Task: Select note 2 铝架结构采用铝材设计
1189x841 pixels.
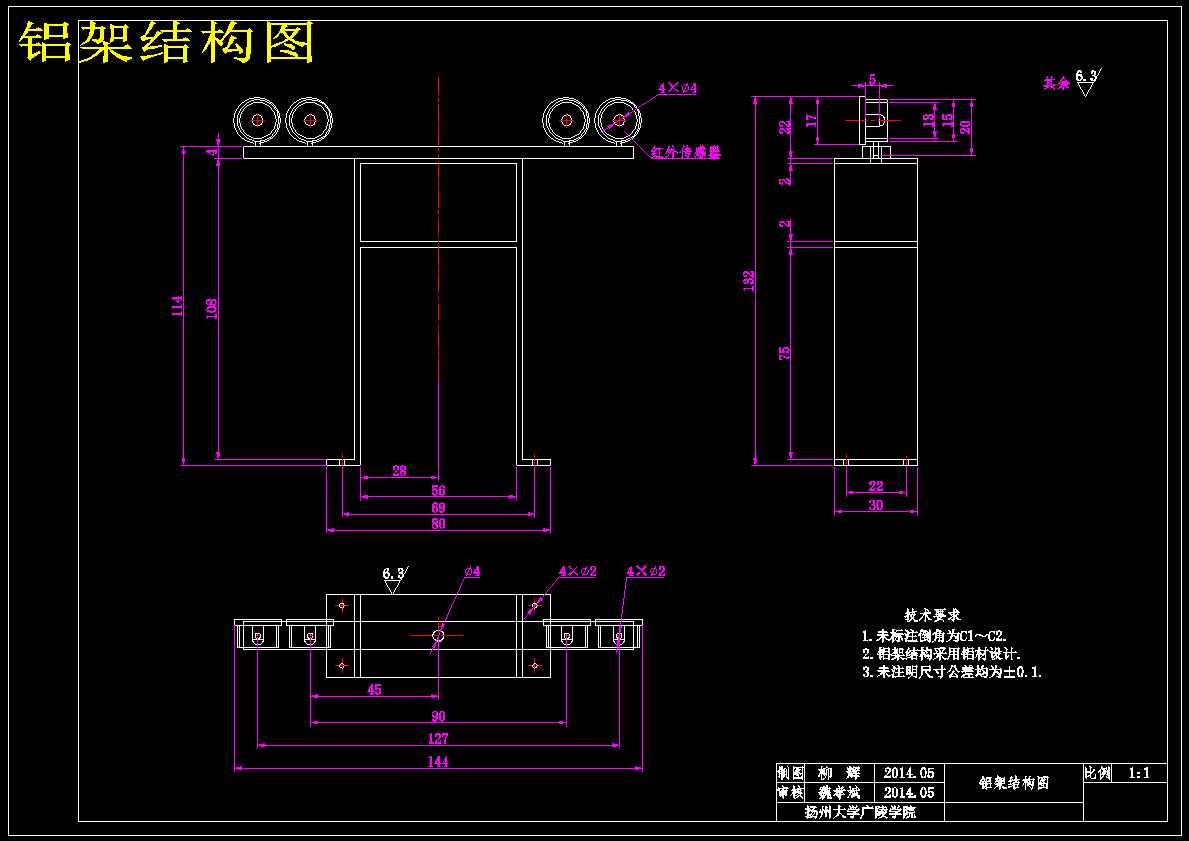Action: 941,654
